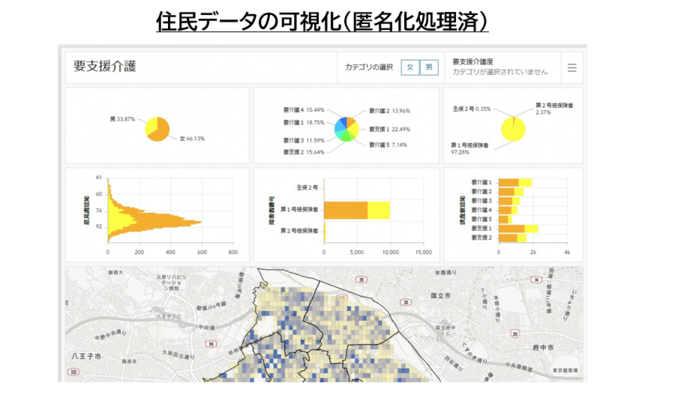This screenshot has height=398, width=690.
Task: Click the 生保2号 bar chart label
Action: click(307, 188)
